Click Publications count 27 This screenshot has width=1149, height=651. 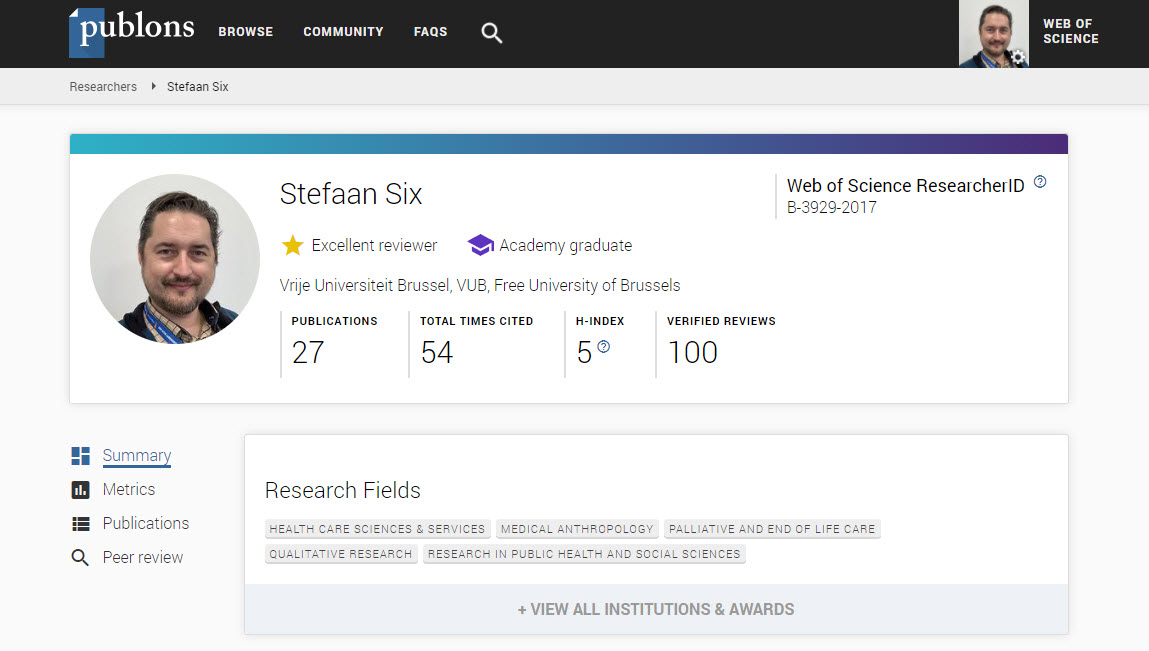point(308,353)
